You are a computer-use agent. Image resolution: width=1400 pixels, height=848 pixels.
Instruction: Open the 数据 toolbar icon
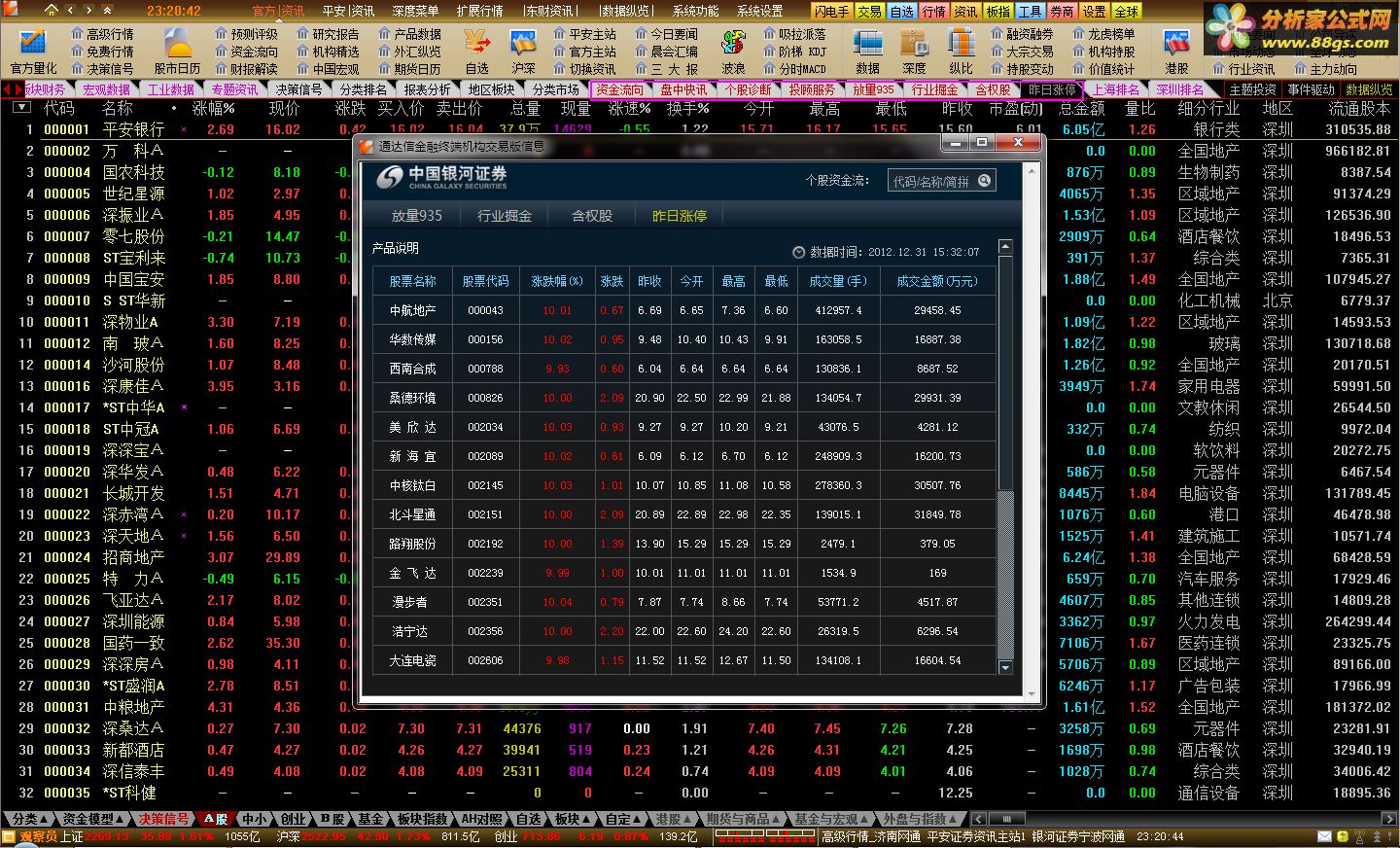point(867,52)
